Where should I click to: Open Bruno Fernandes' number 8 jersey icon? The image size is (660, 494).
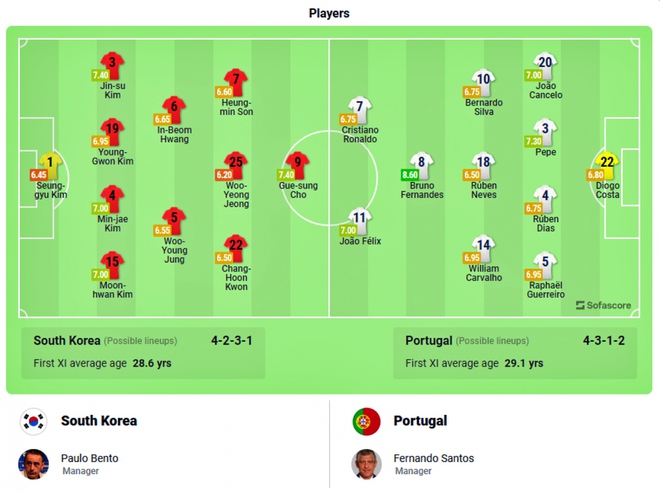[422, 165]
